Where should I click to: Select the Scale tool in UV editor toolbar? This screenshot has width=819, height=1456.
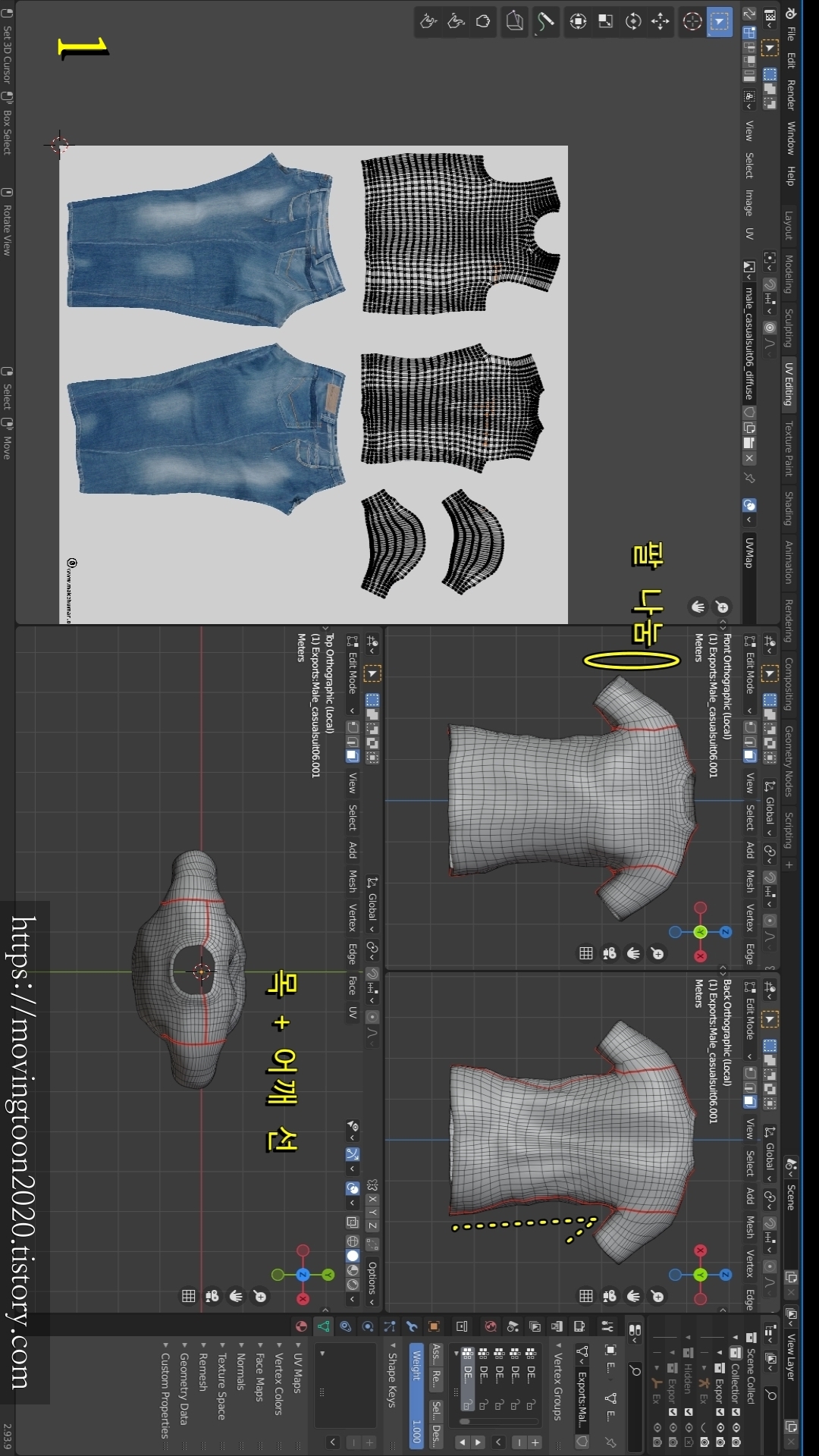point(606,21)
